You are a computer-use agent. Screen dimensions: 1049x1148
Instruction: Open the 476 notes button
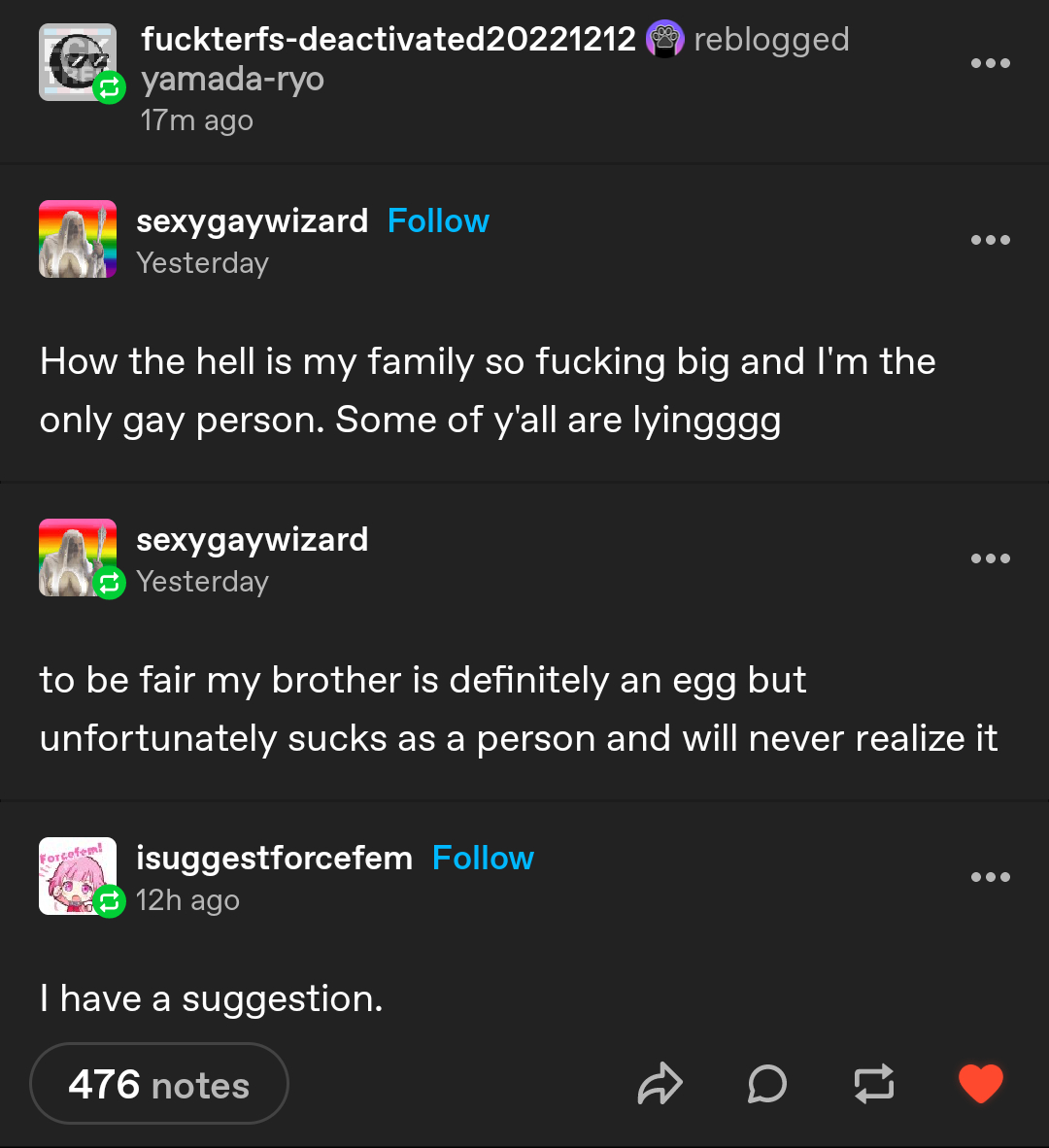pyautogui.click(x=159, y=1084)
